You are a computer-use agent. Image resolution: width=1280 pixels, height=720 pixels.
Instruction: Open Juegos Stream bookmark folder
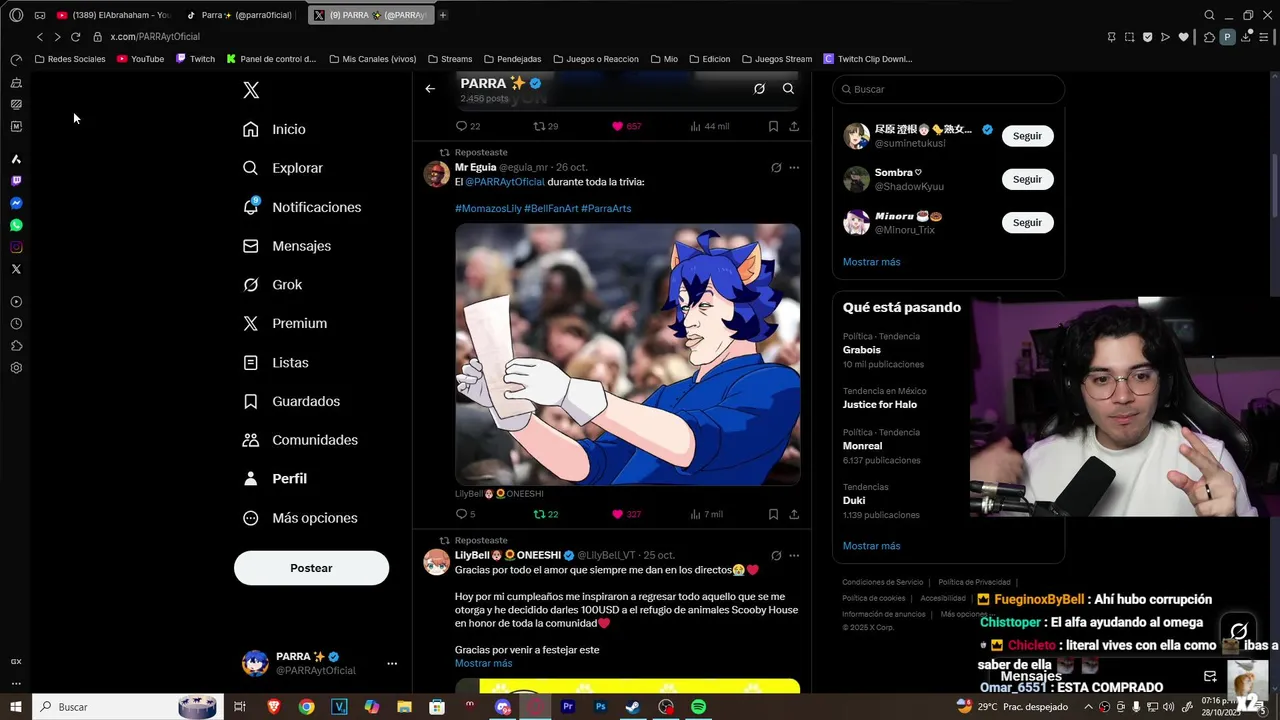click(776, 59)
